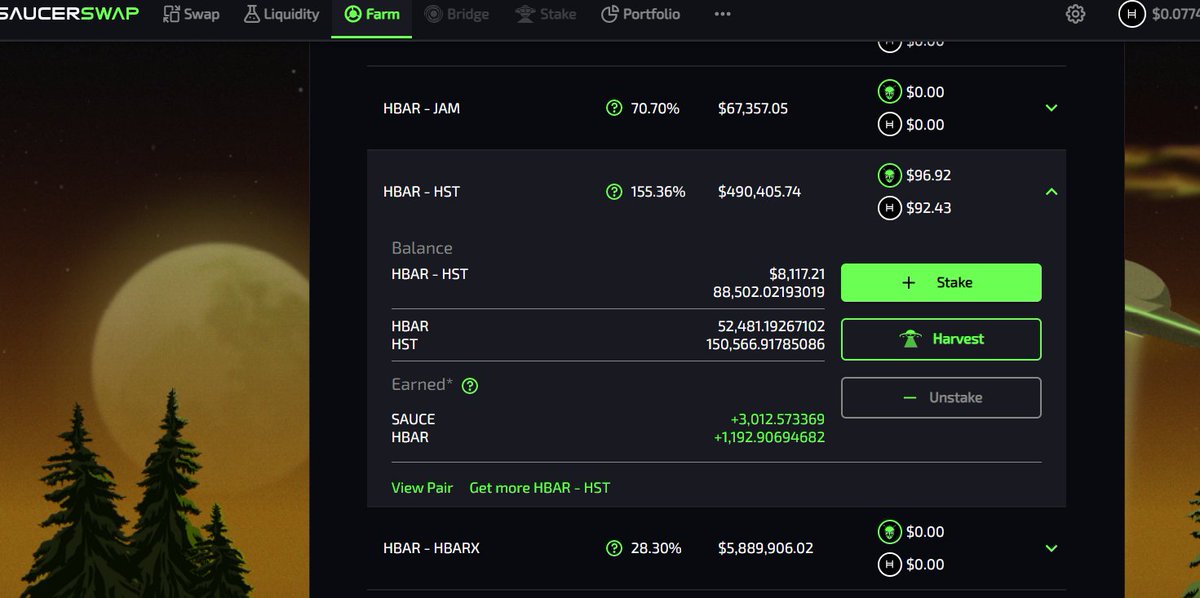Expand the HBAR - JAM farm row
Image resolution: width=1200 pixels, height=598 pixels.
coord(1051,108)
